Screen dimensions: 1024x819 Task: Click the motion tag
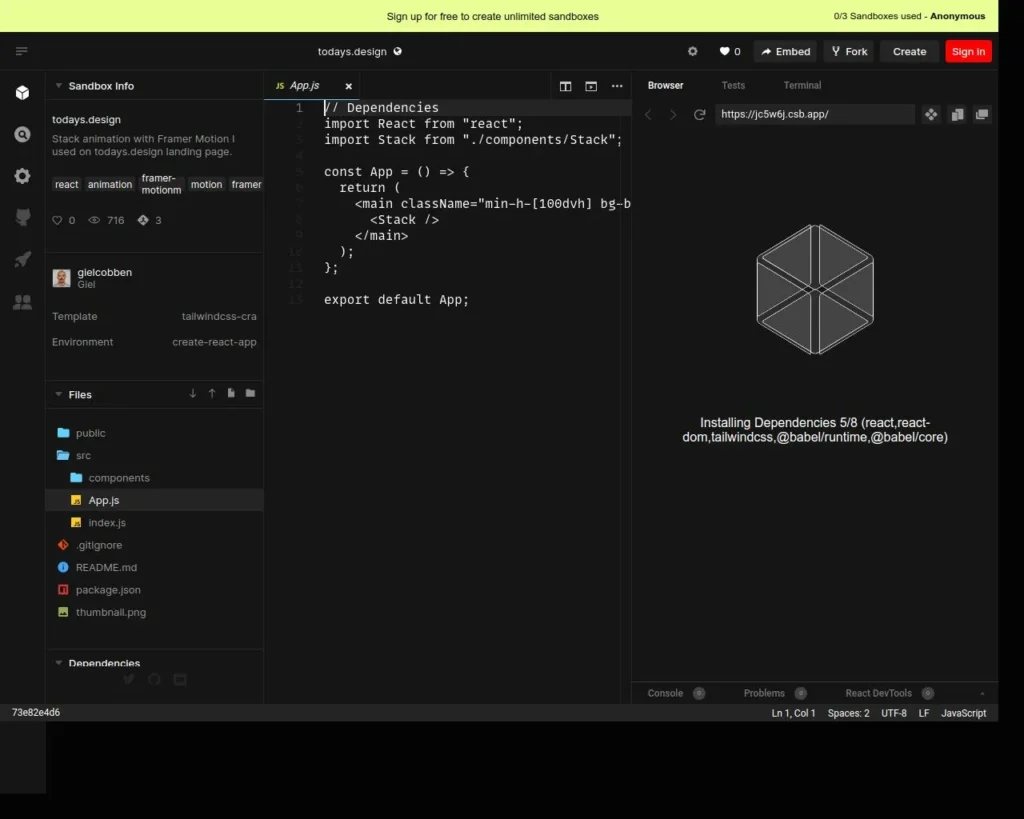(x=206, y=185)
